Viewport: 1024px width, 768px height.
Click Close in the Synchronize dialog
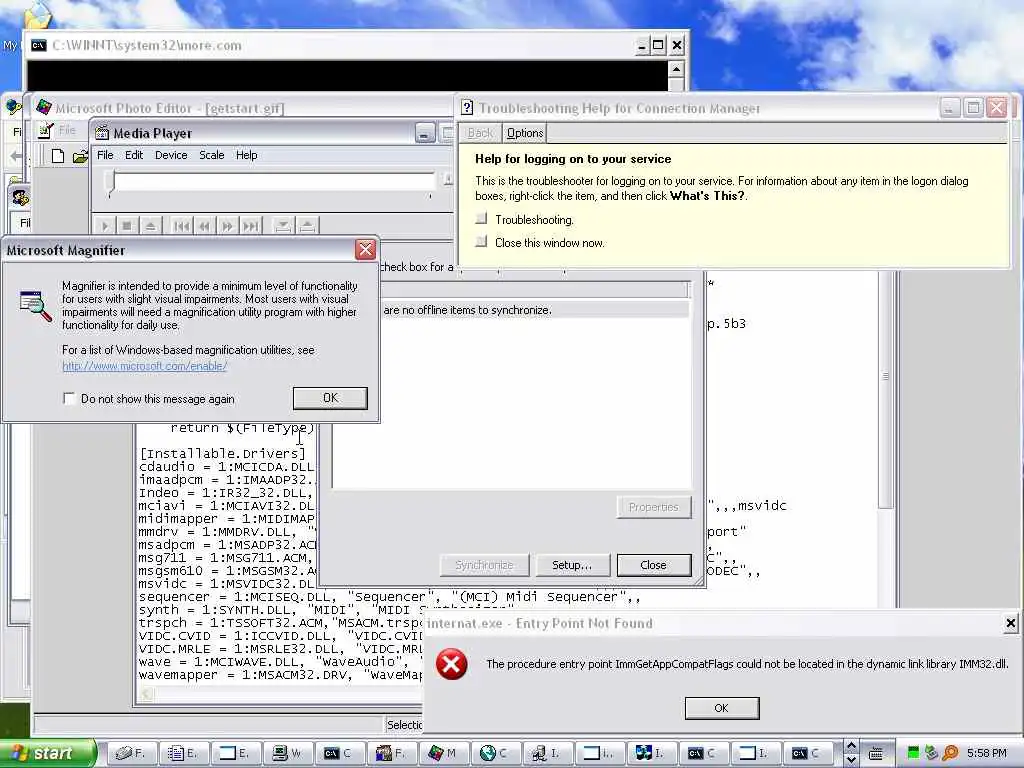click(654, 565)
